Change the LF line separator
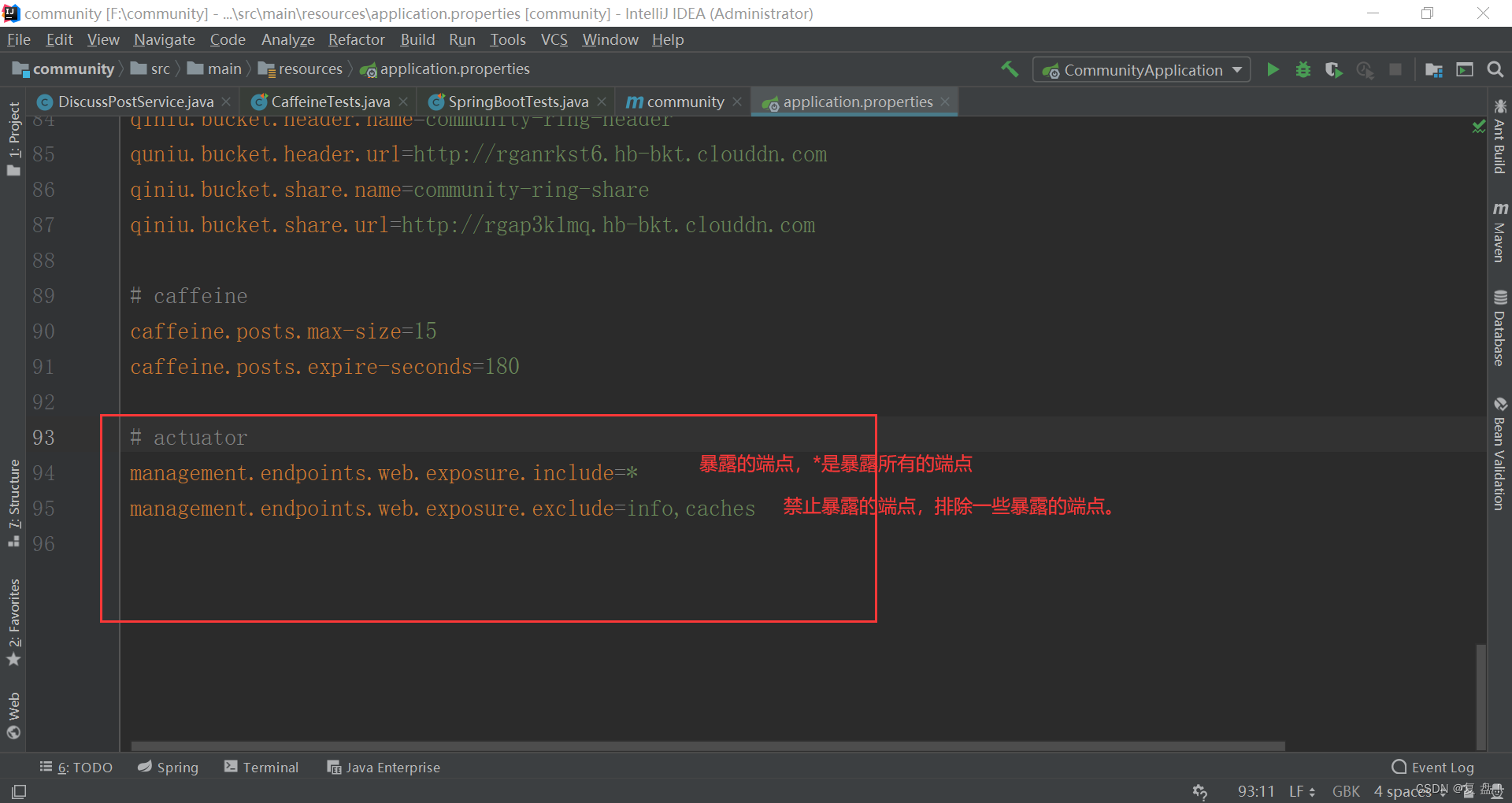 pyautogui.click(x=1302, y=791)
